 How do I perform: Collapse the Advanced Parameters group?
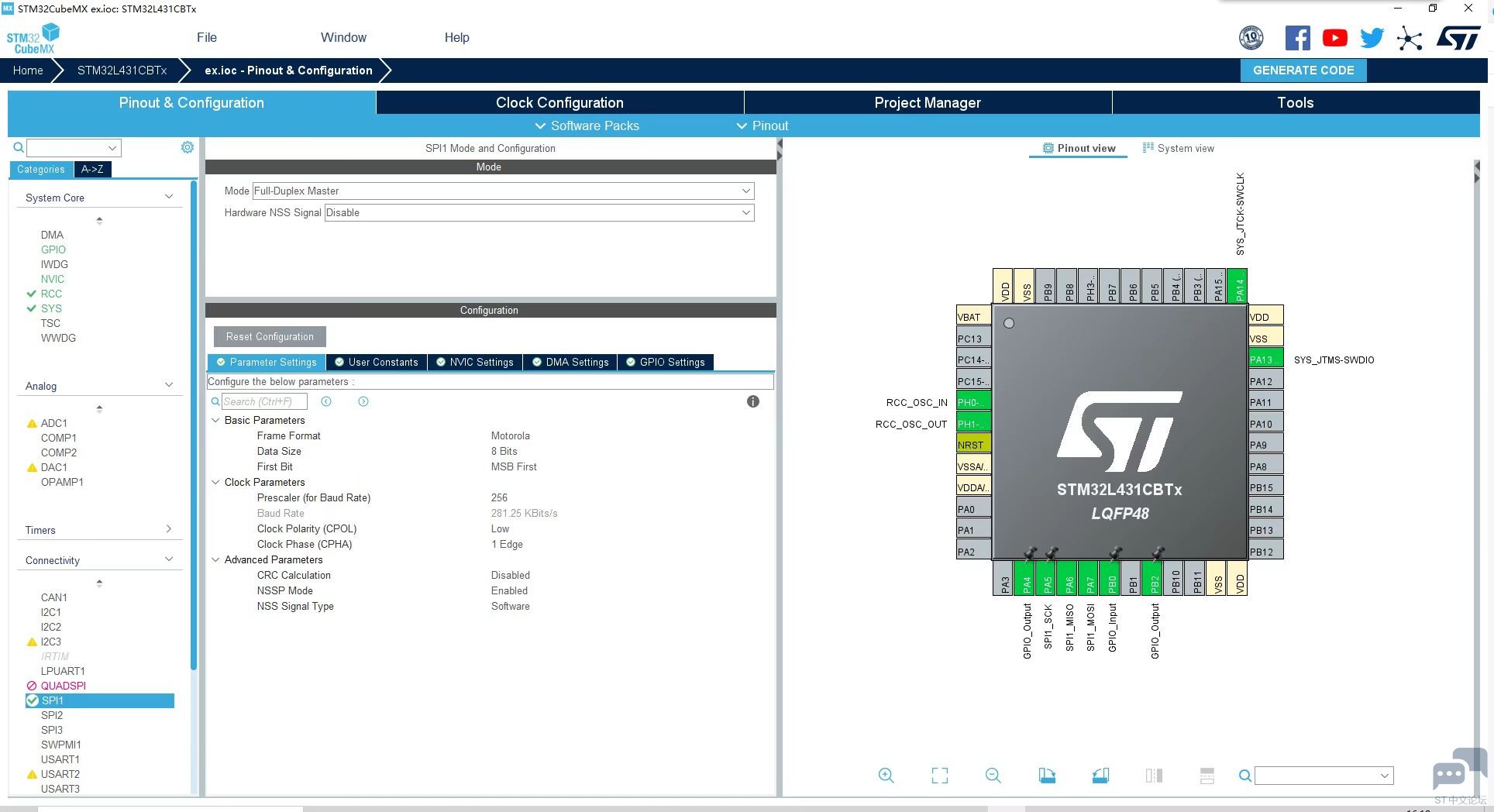tap(215, 559)
